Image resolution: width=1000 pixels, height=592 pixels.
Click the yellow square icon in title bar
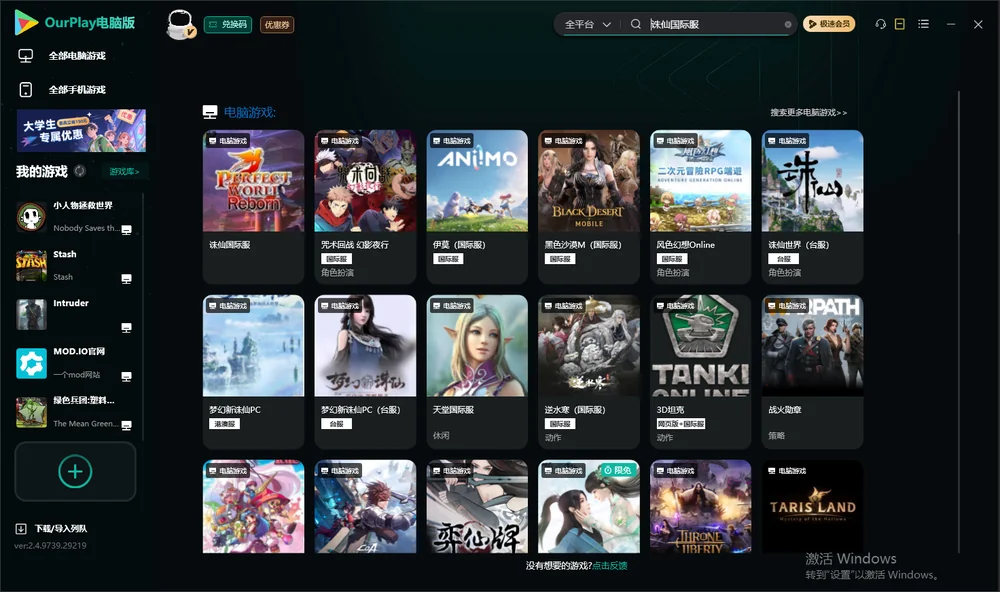click(900, 24)
